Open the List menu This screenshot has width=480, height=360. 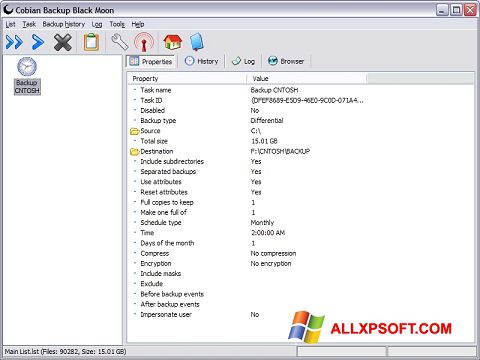click(10, 24)
